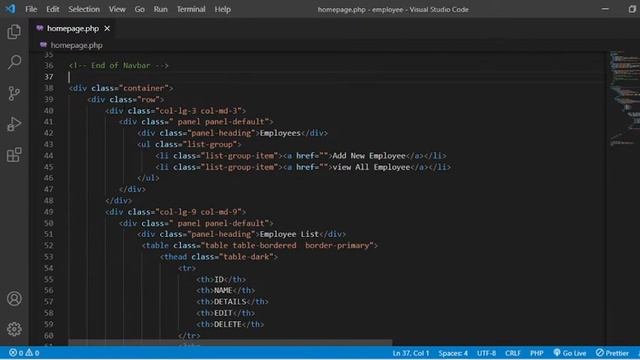Click the 'container' class value on line 38

[144, 88]
